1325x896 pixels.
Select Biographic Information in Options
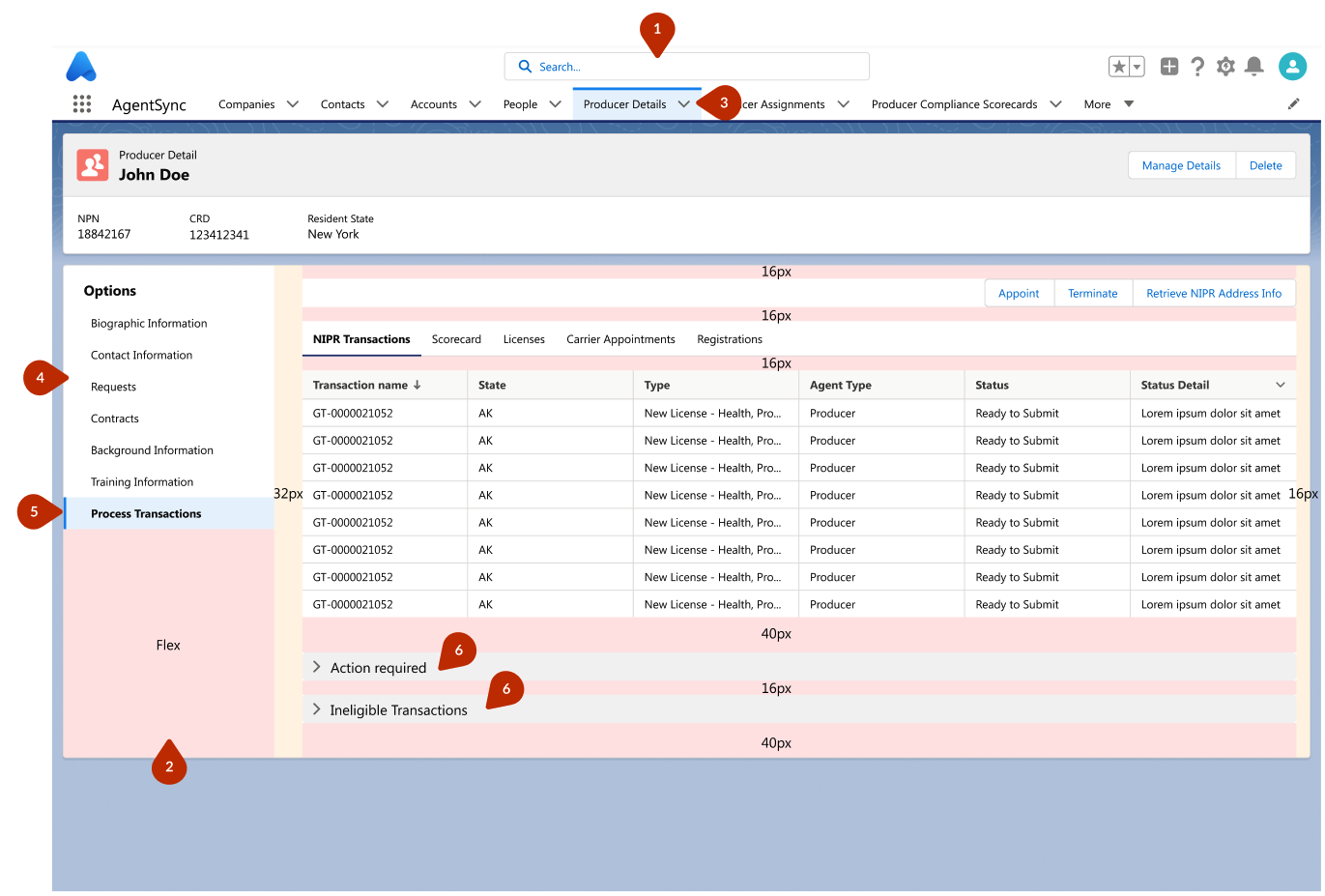149,324
